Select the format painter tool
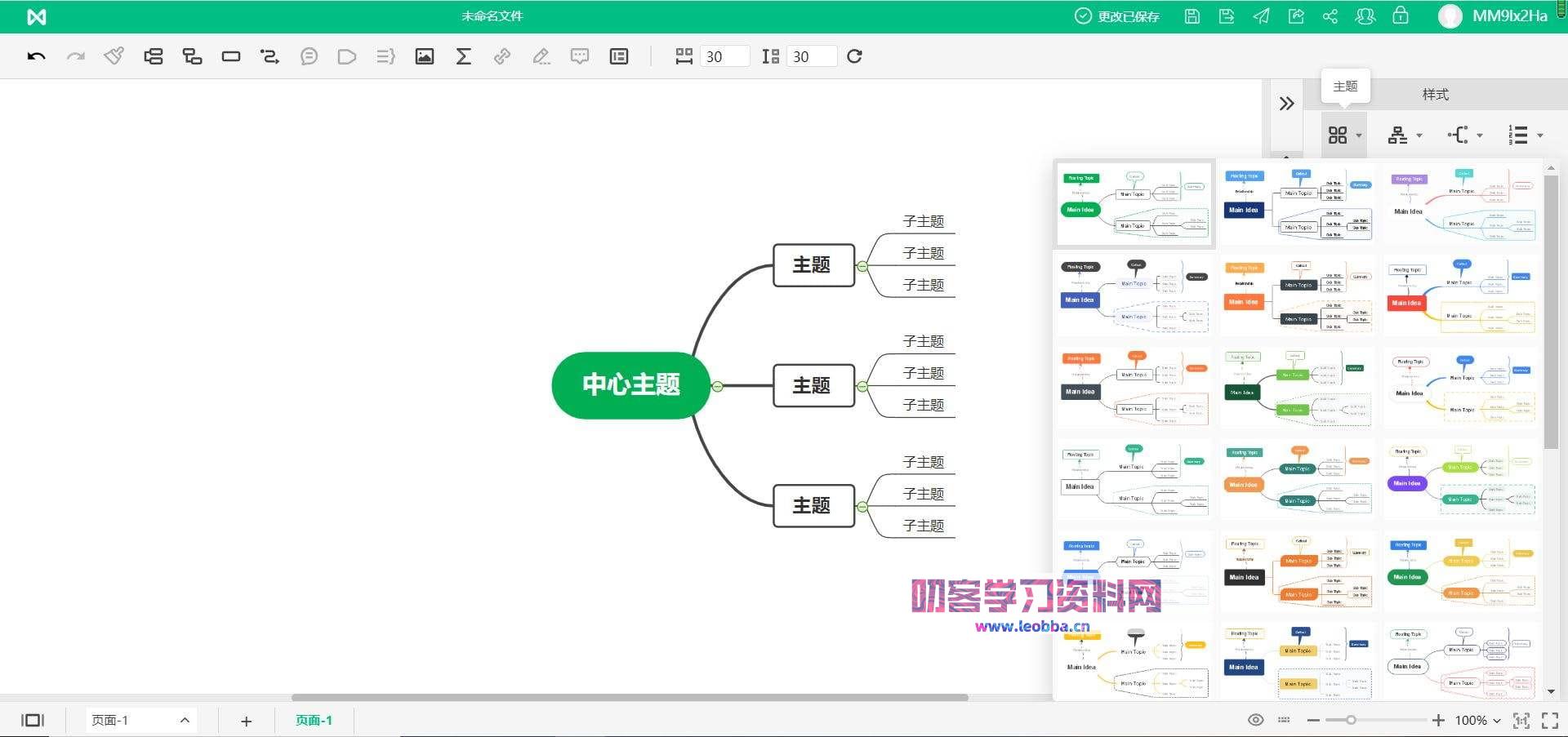The image size is (1568, 737). pyautogui.click(x=114, y=56)
